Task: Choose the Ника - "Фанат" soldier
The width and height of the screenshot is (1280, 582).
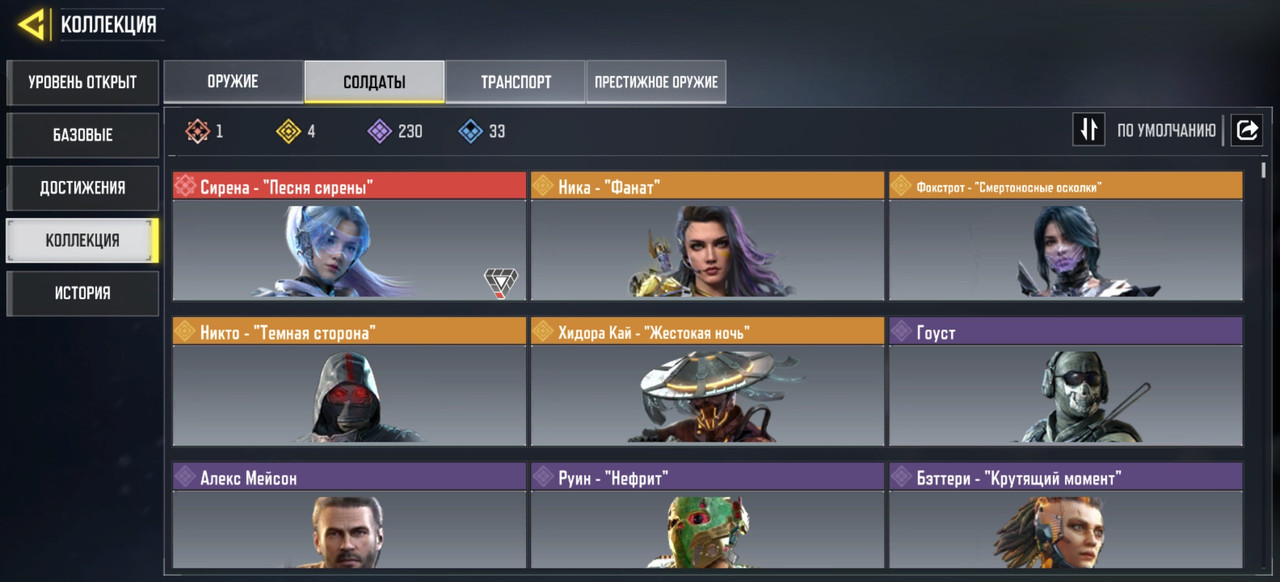Action: [x=708, y=236]
